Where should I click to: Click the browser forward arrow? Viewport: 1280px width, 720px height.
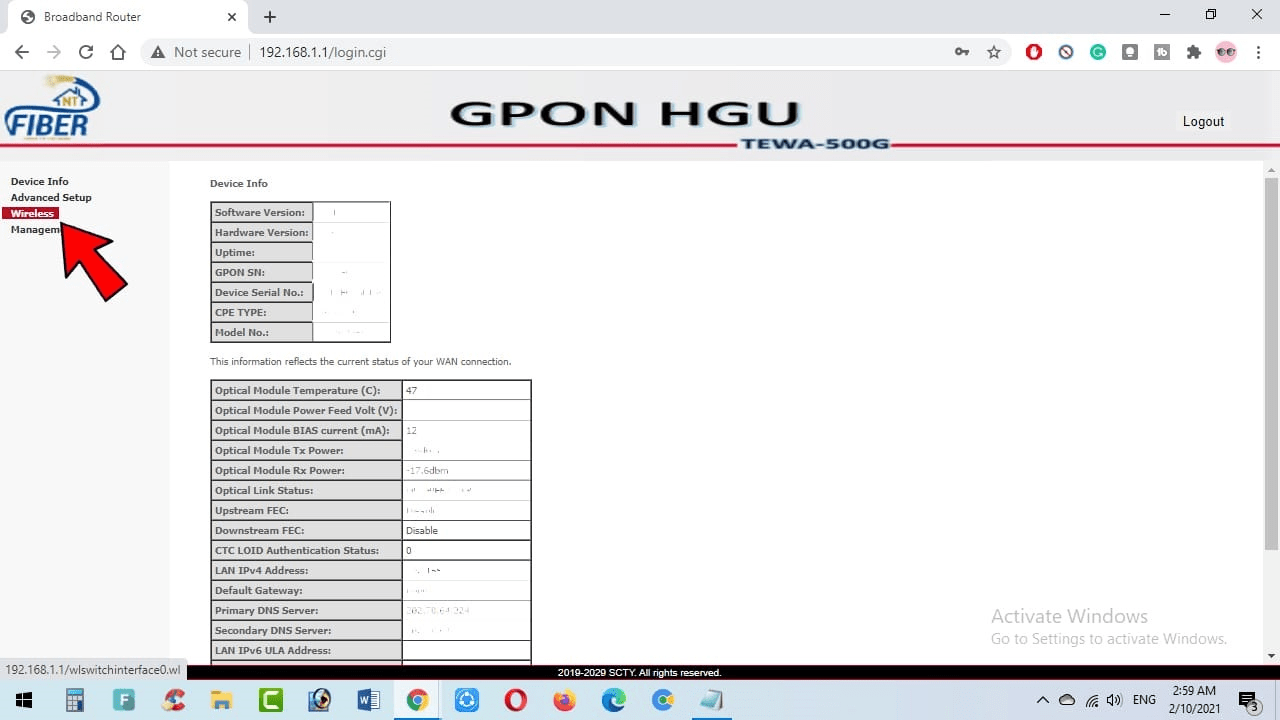coord(54,52)
